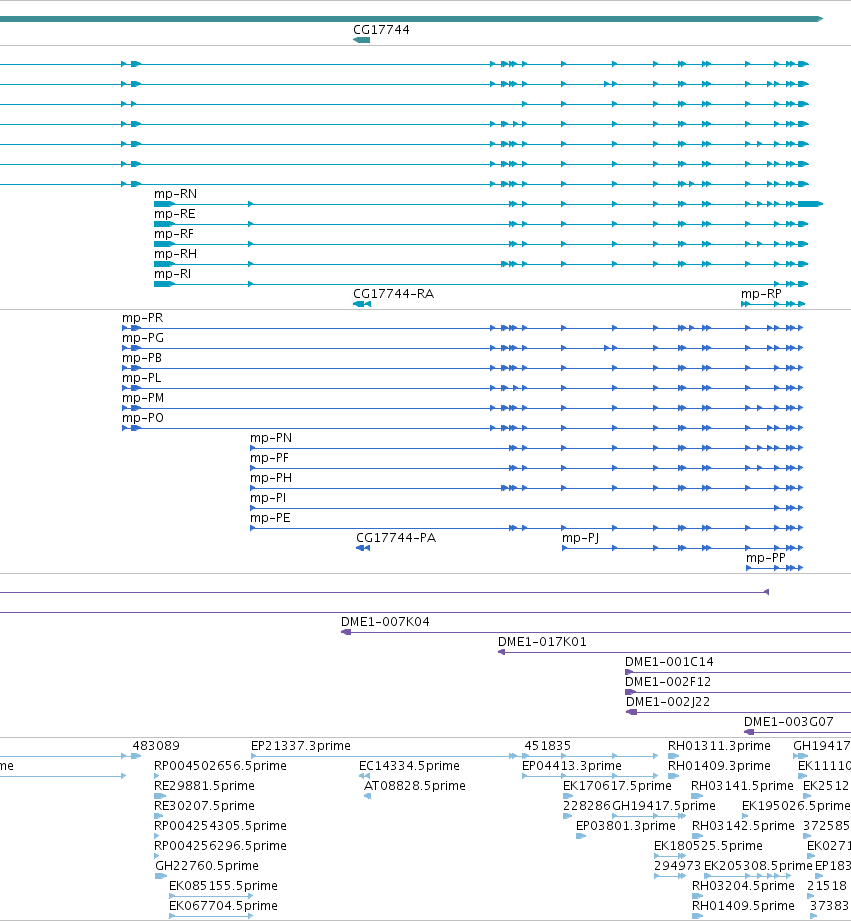Select the RP004254305.5prime EST label
851x921 pixels.
click(x=220, y=825)
